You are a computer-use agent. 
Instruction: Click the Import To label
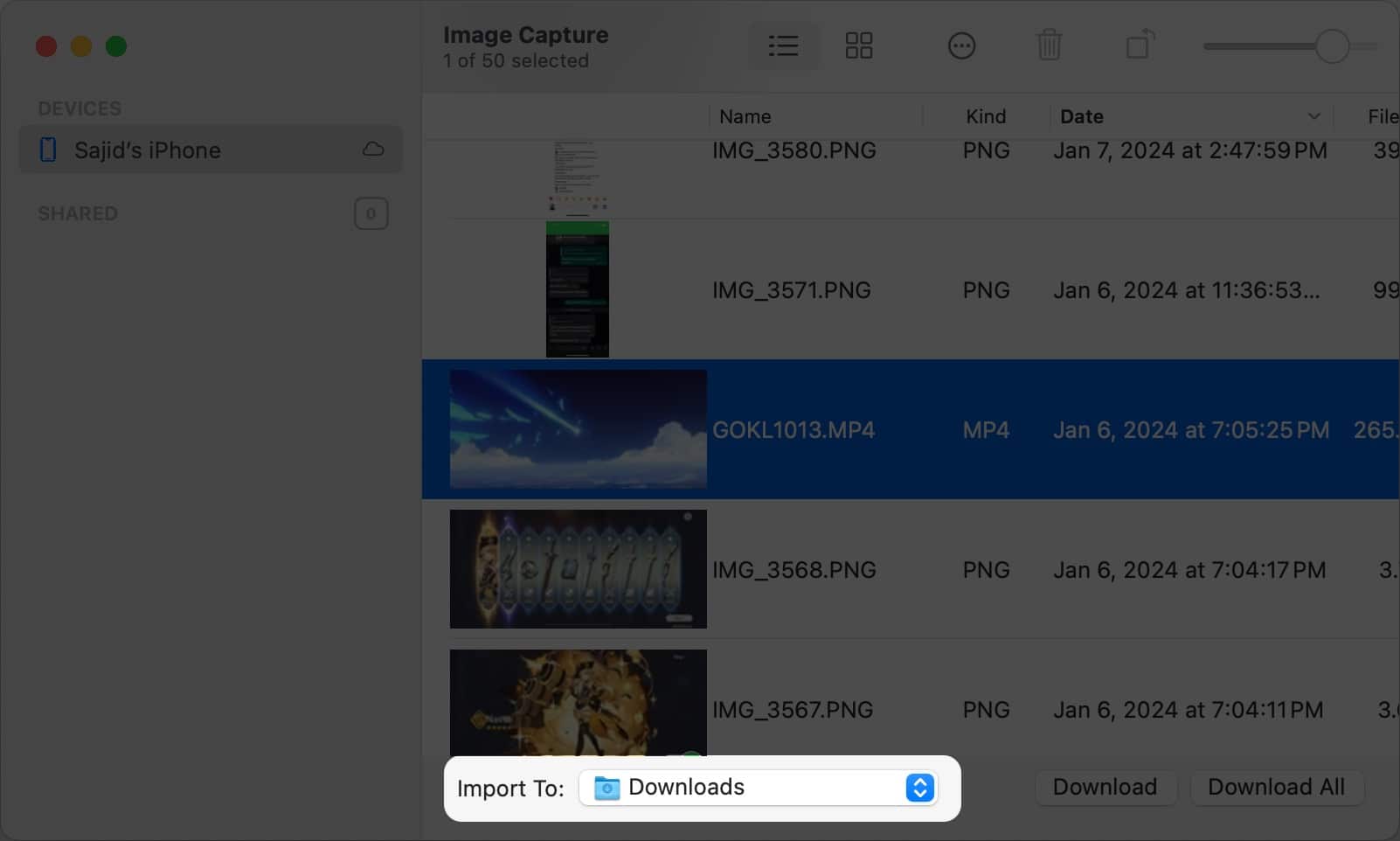[x=510, y=789]
